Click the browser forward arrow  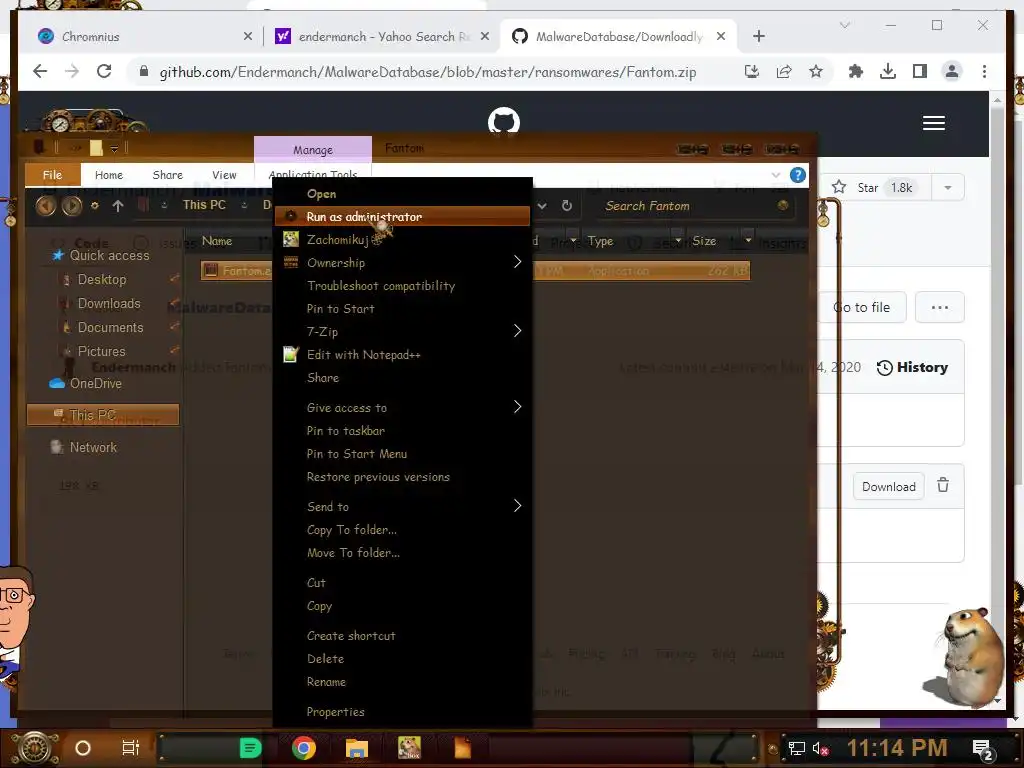point(72,71)
